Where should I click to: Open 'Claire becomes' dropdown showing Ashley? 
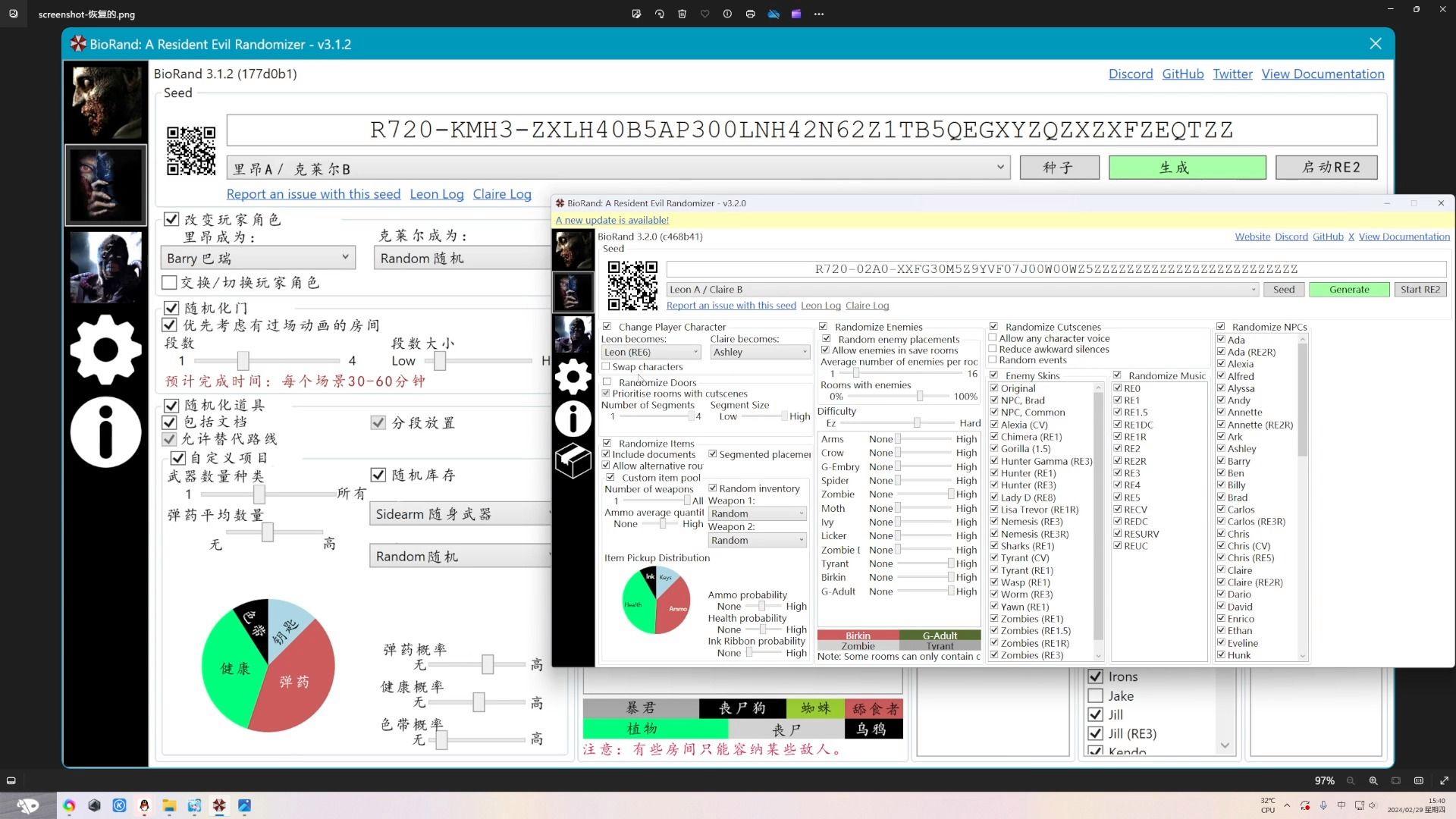761,352
